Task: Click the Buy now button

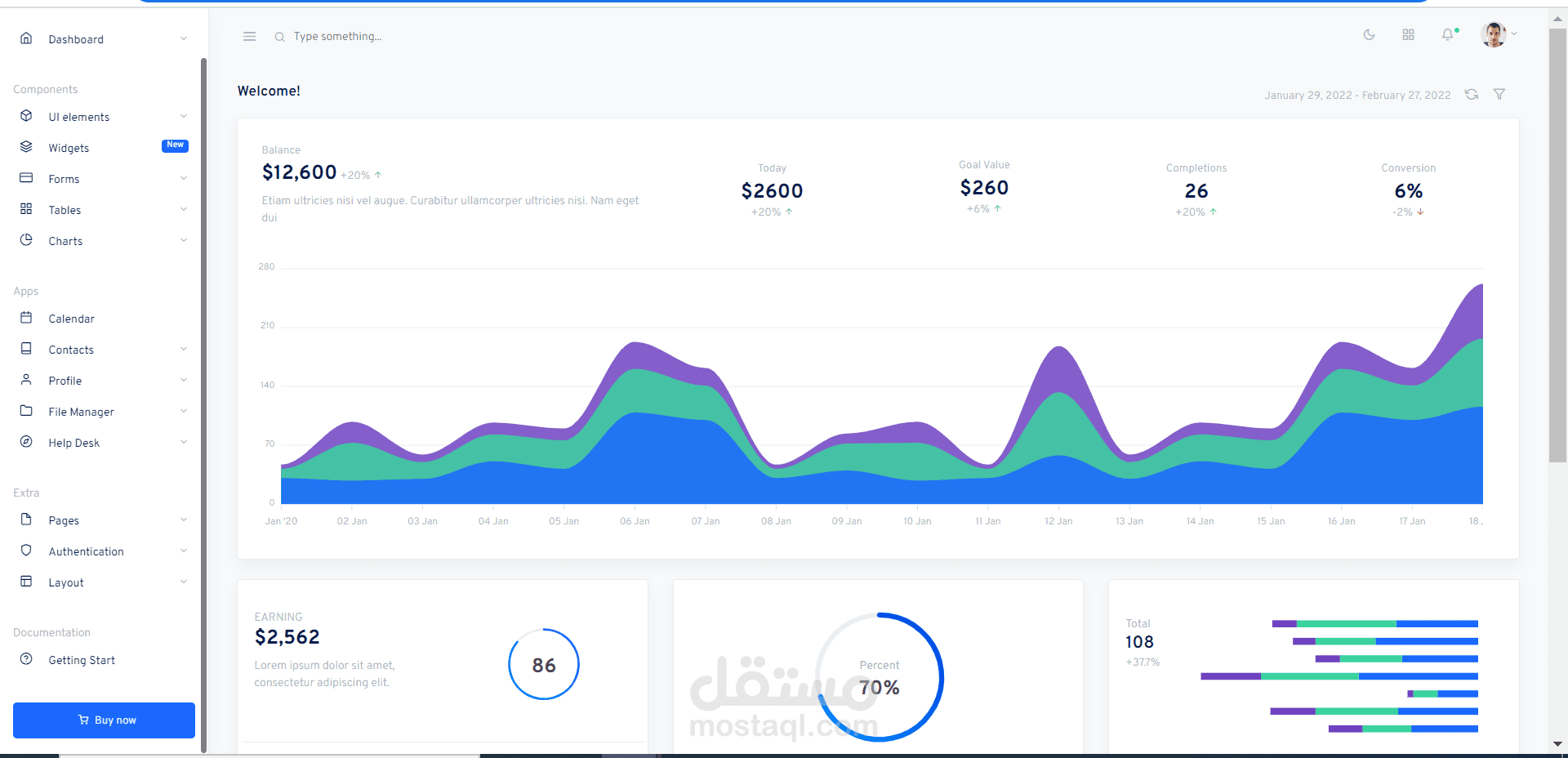Action: point(104,720)
